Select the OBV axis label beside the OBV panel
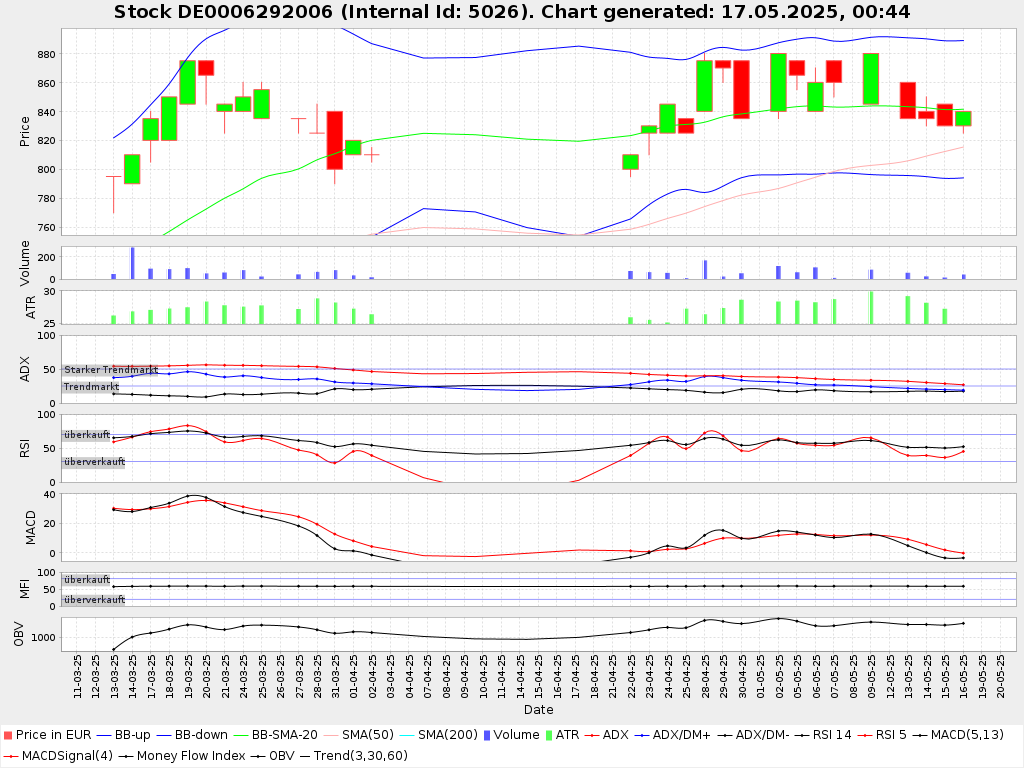1024x768 pixels. point(18,634)
